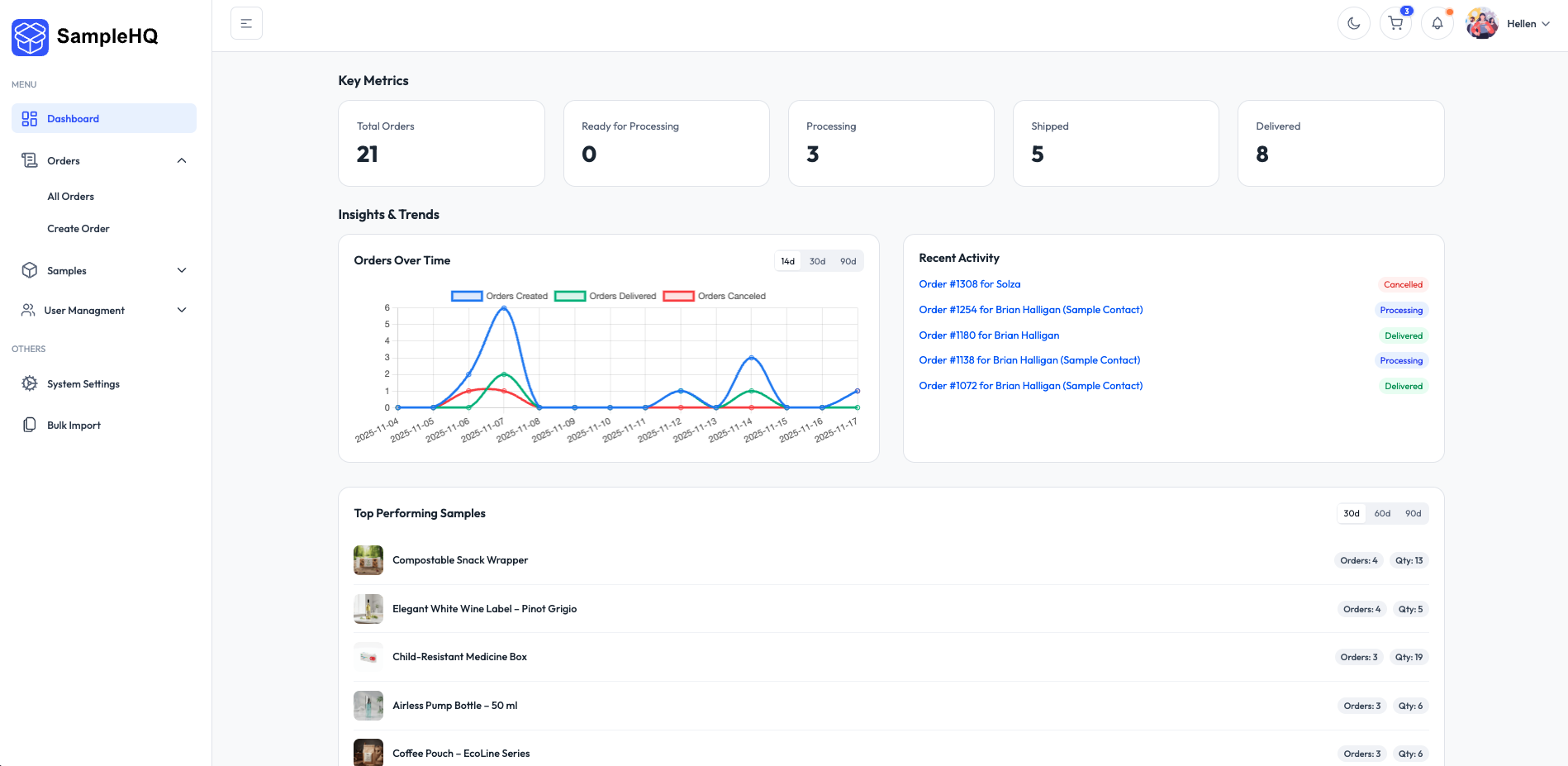Open Create Order from the menu

tap(78, 228)
